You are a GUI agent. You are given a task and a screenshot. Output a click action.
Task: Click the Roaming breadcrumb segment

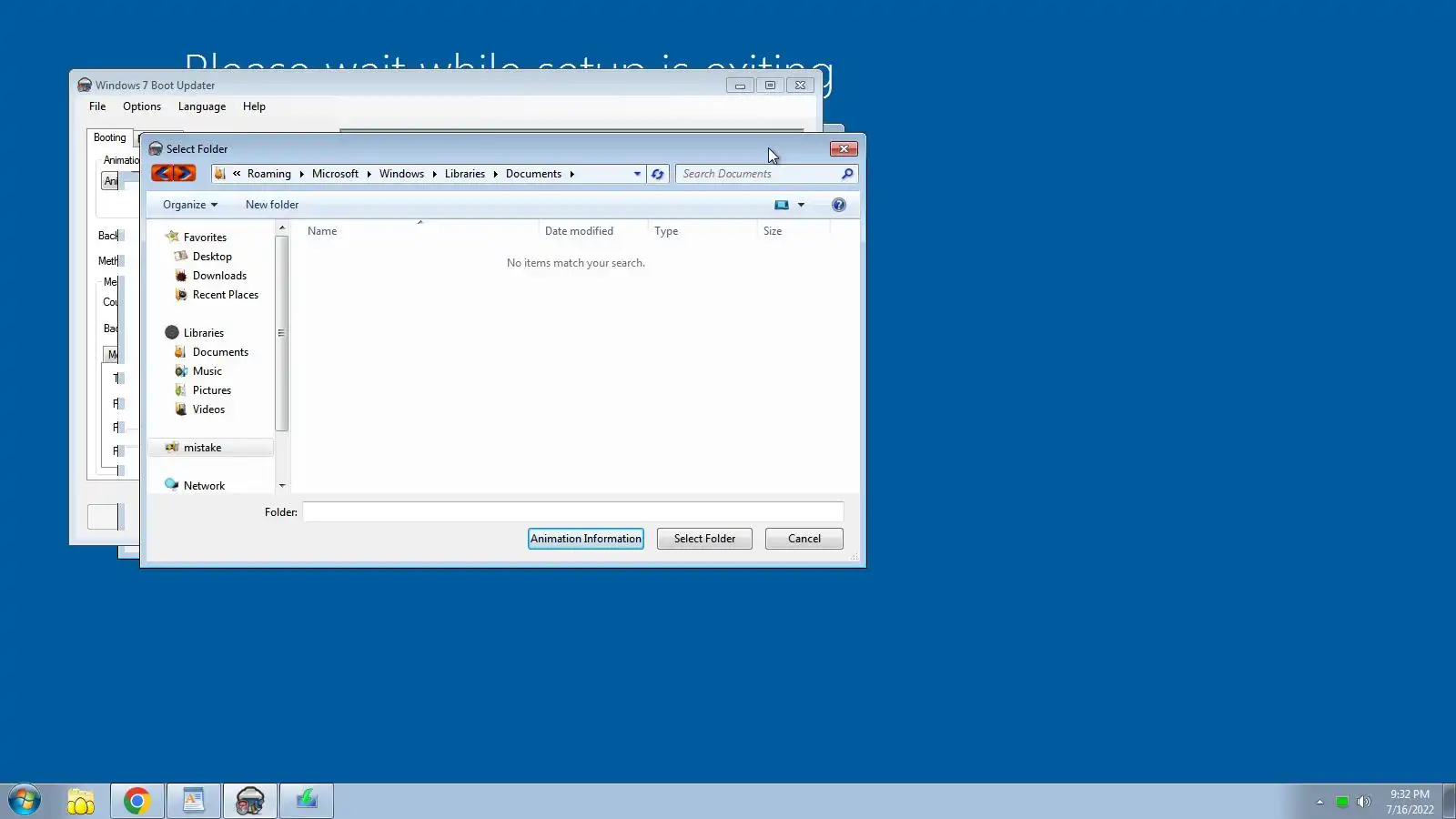pyautogui.click(x=269, y=174)
